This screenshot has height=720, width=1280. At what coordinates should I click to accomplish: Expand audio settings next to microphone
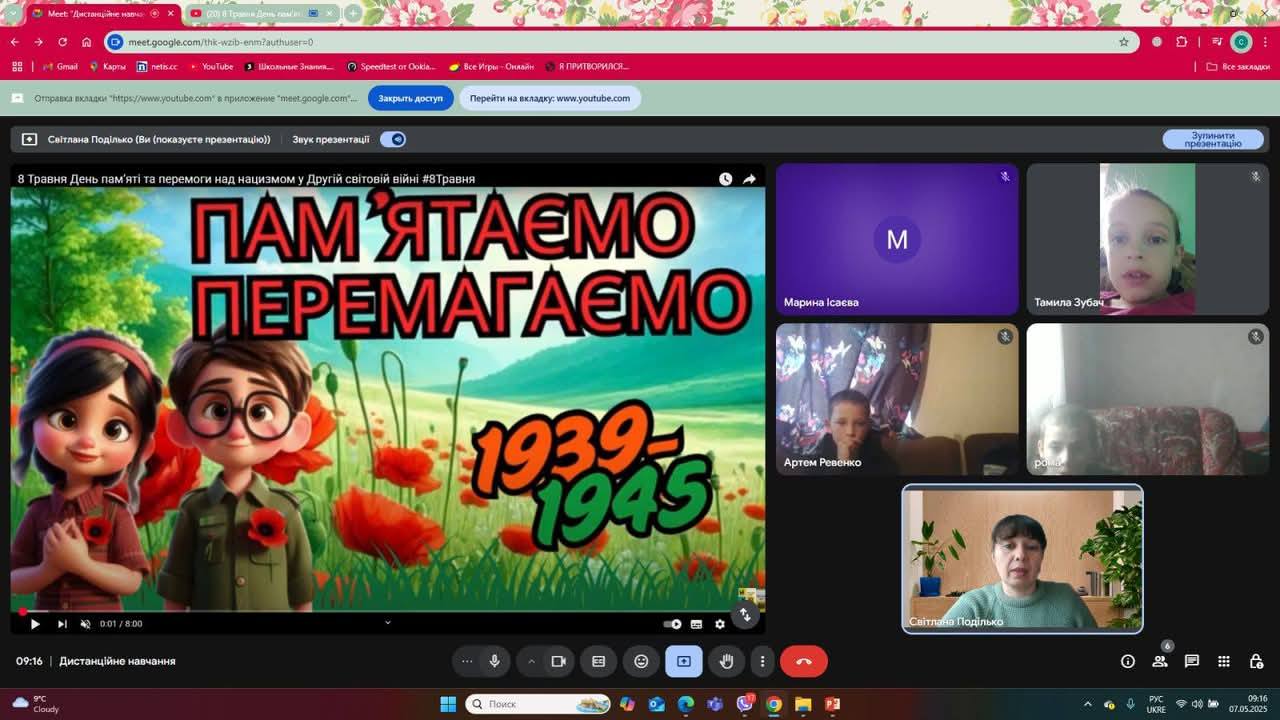point(467,661)
